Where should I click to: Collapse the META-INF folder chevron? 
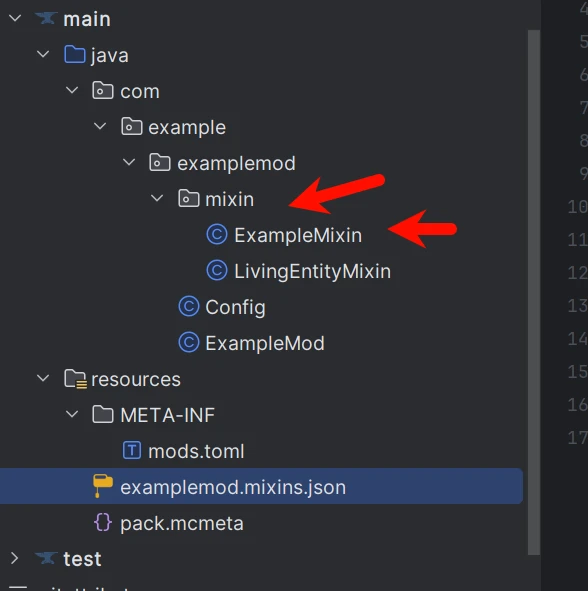(x=72, y=414)
